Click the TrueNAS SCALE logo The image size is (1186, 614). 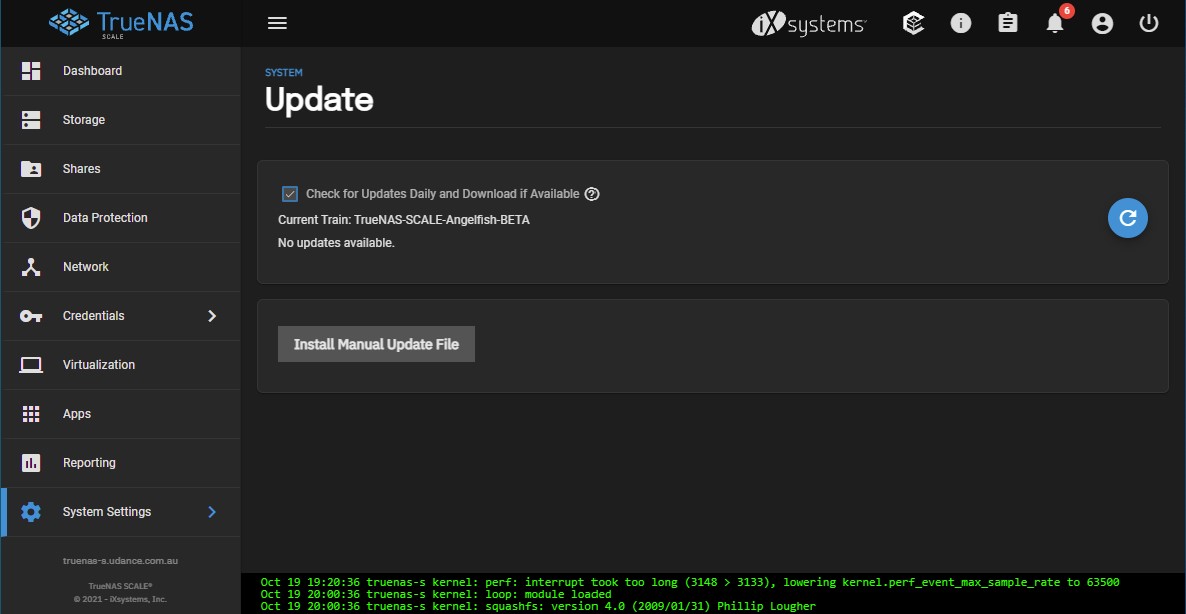click(121, 23)
